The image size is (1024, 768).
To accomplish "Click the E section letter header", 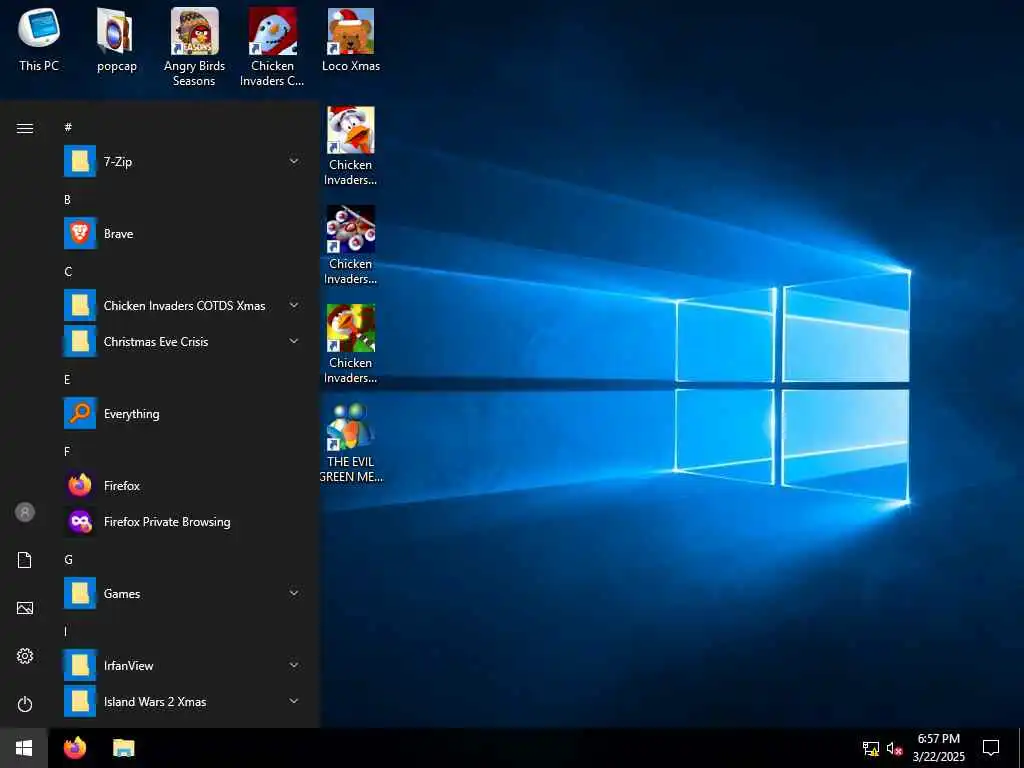I will coord(67,379).
